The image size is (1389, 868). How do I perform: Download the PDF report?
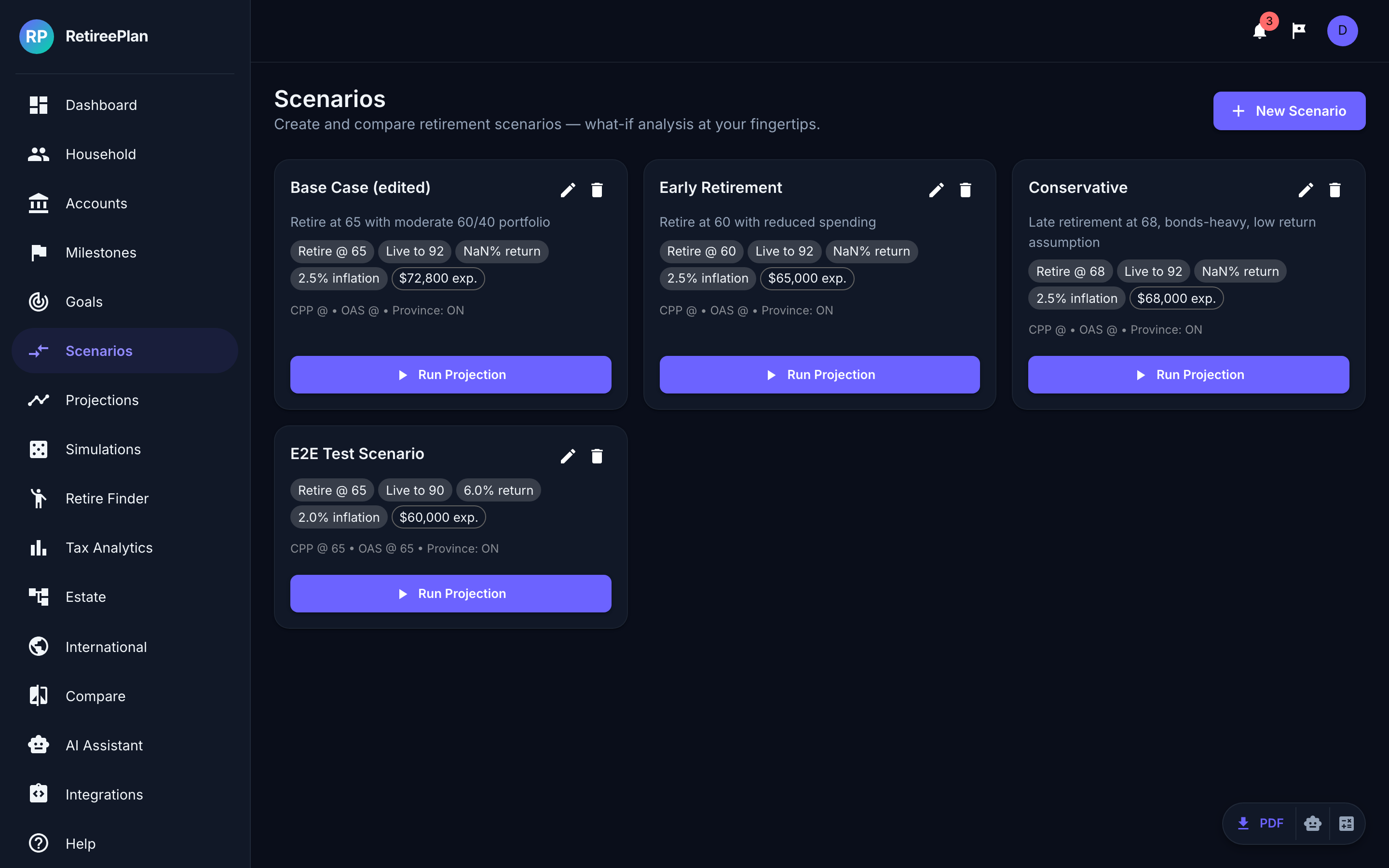point(1260,823)
